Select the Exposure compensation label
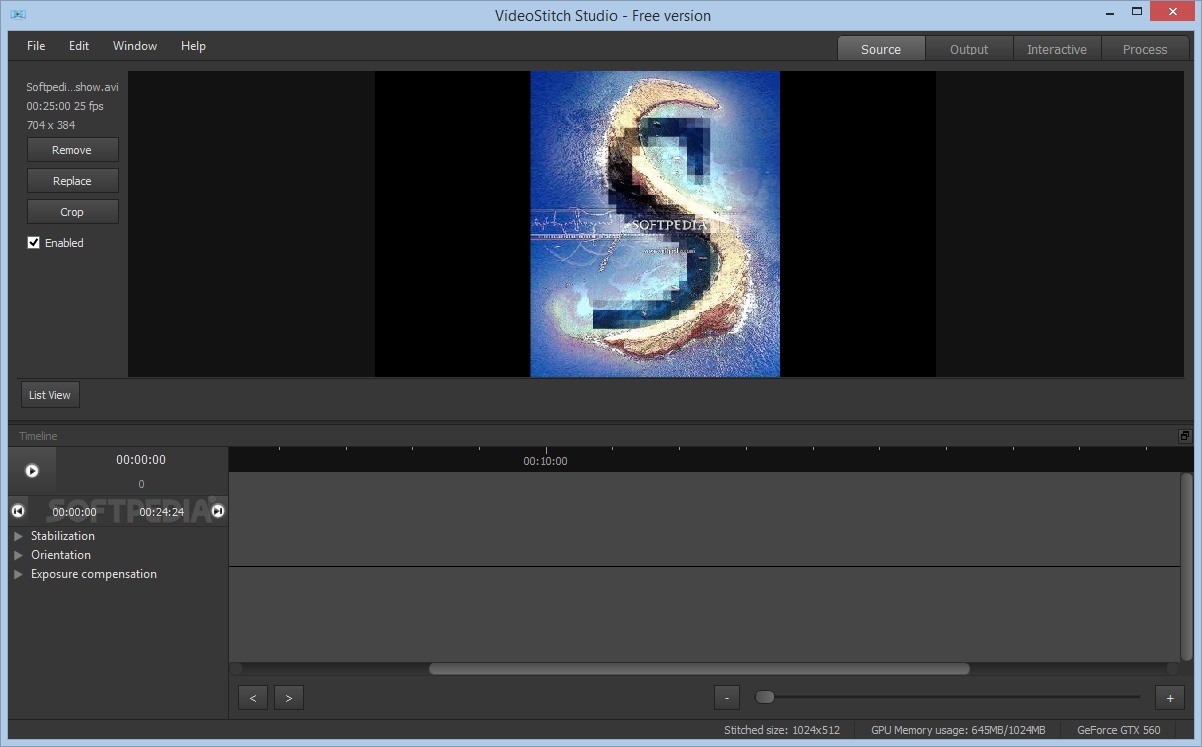1202x747 pixels. 94,574
